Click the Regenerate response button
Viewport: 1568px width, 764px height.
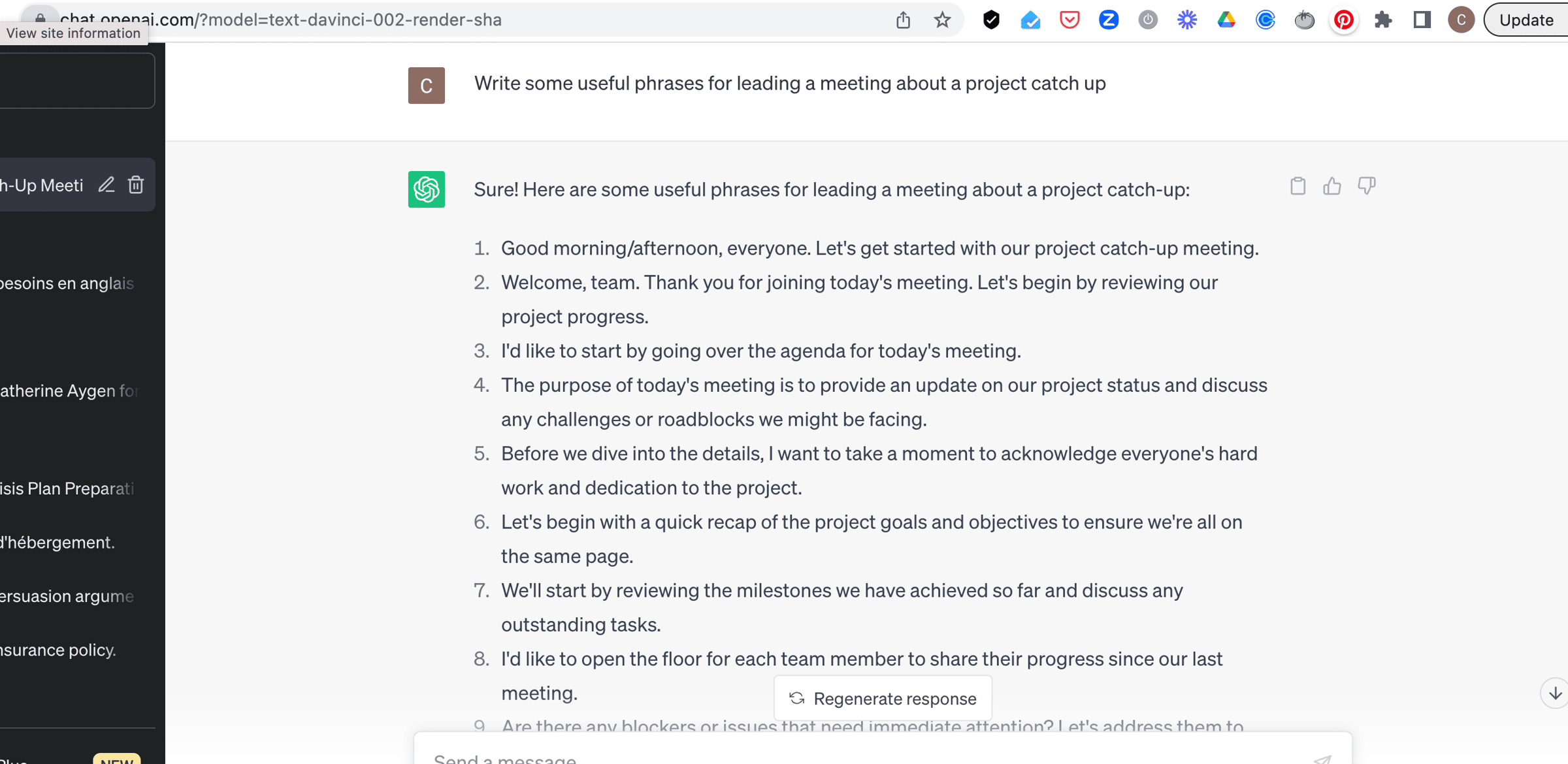pos(883,698)
